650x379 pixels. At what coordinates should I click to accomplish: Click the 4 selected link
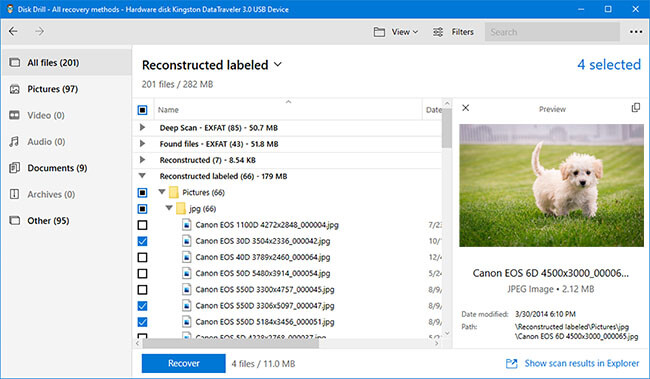coord(609,65)
